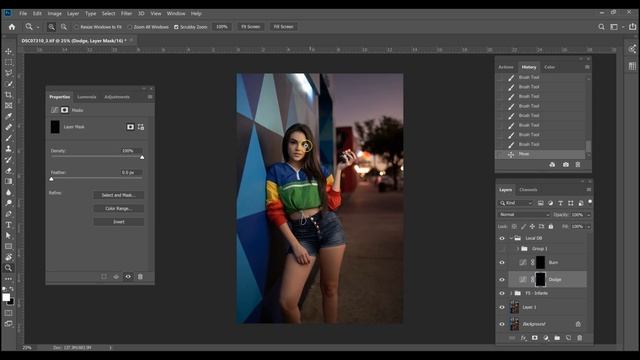Create new snapshot with History camera icon
The width and height of the screenshot is (640, 360).
point(566,164)
